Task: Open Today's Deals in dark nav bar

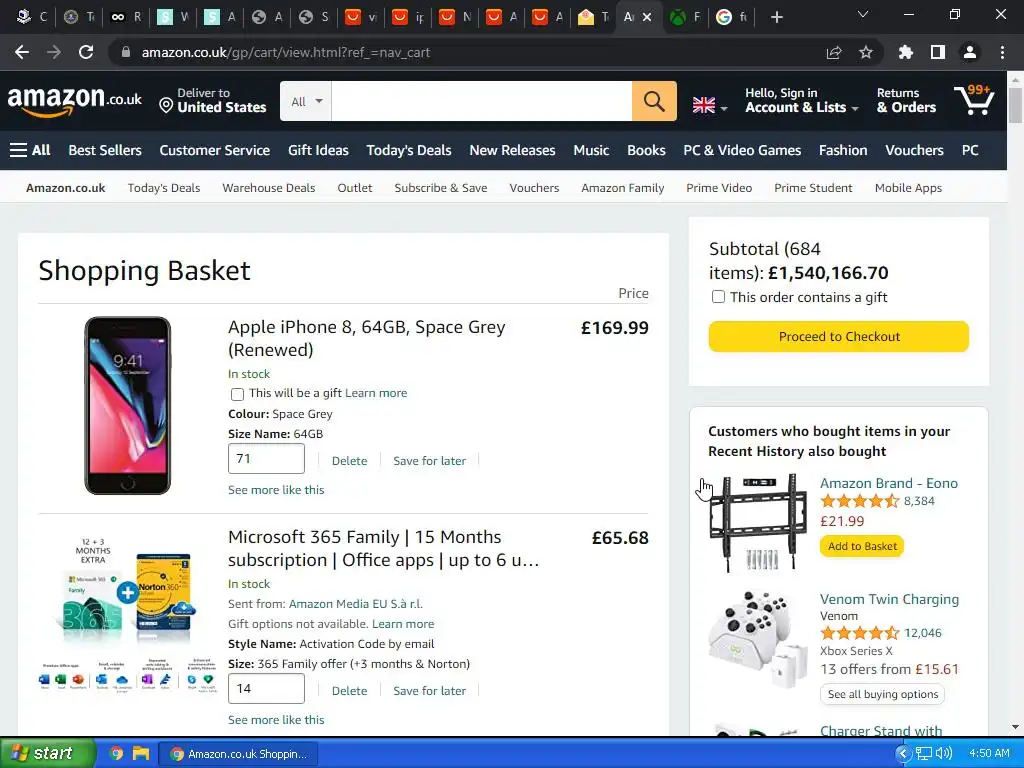Action: point(409,150)
